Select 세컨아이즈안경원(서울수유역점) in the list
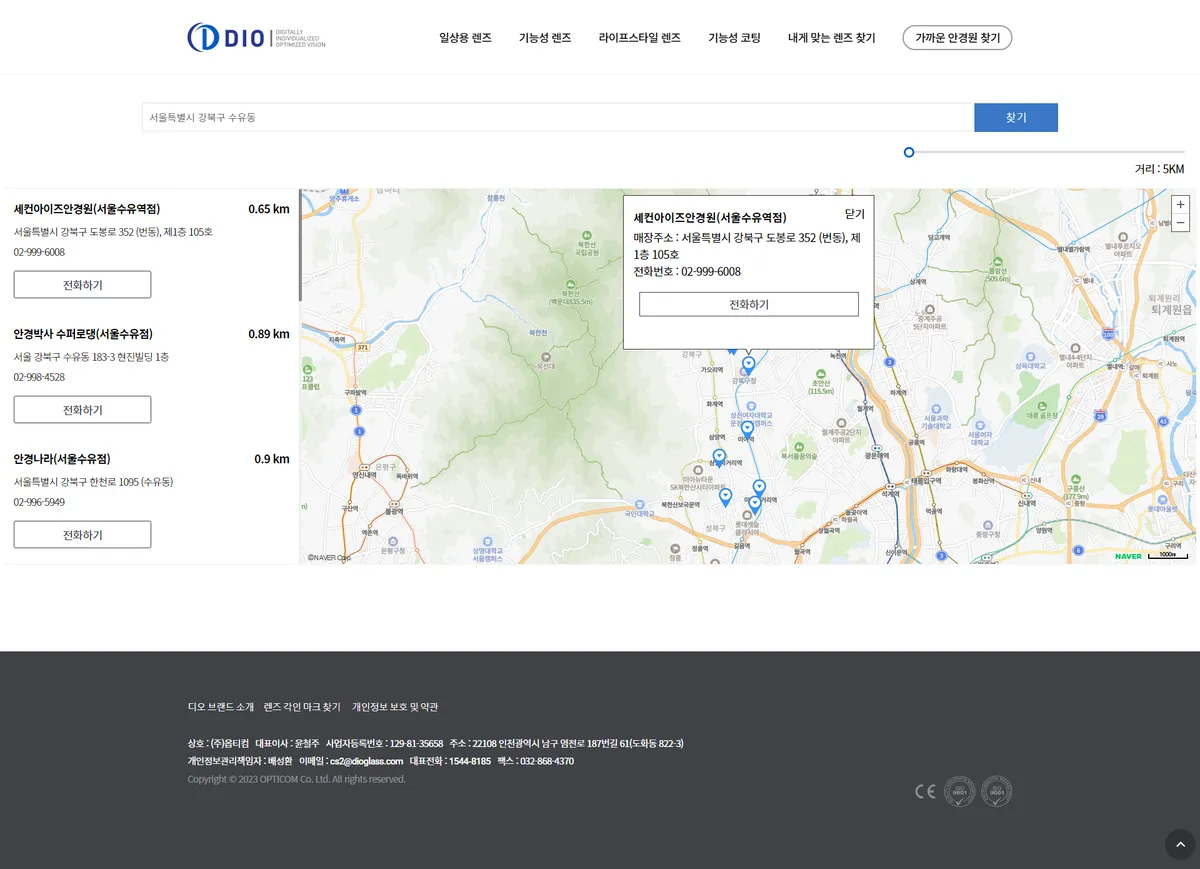Image resolution: width=1200 pixels, height=869 pixels. coord(87,209)
